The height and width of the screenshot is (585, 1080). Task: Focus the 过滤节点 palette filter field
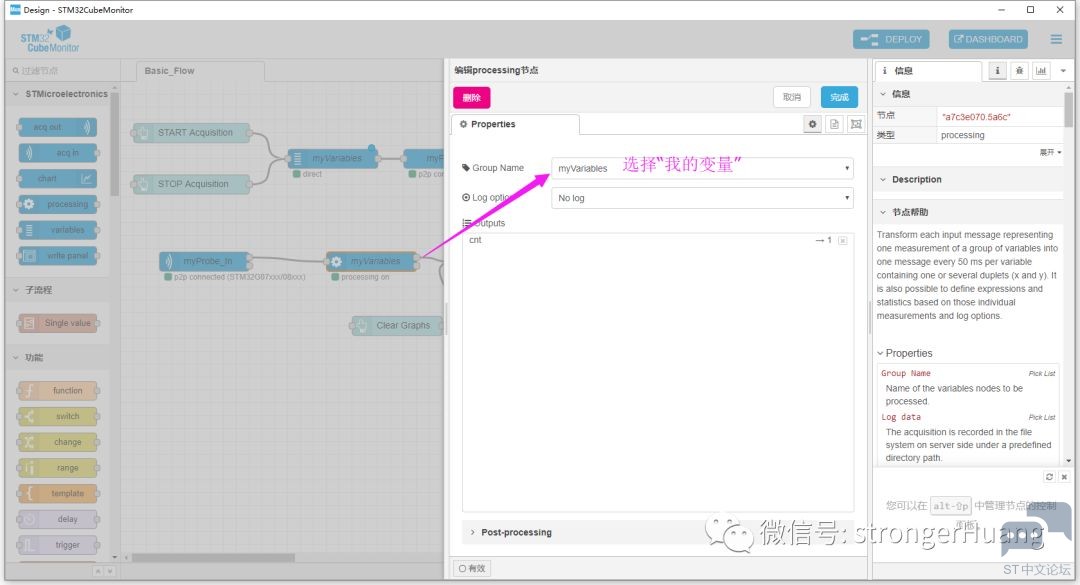(63, 70)
